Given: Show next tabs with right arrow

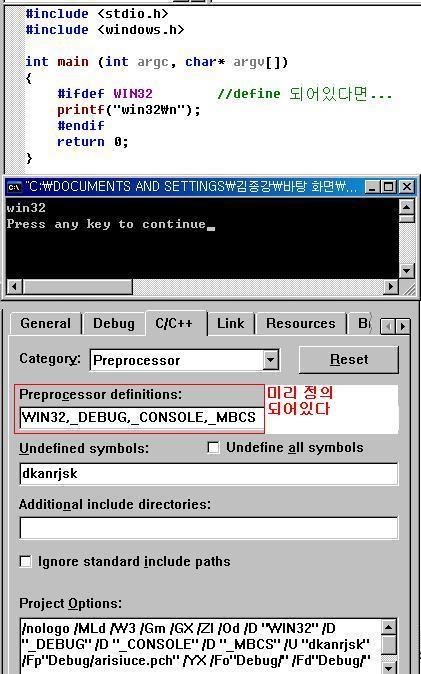Looking at the screenshot, I should click(x=403, y=327).
